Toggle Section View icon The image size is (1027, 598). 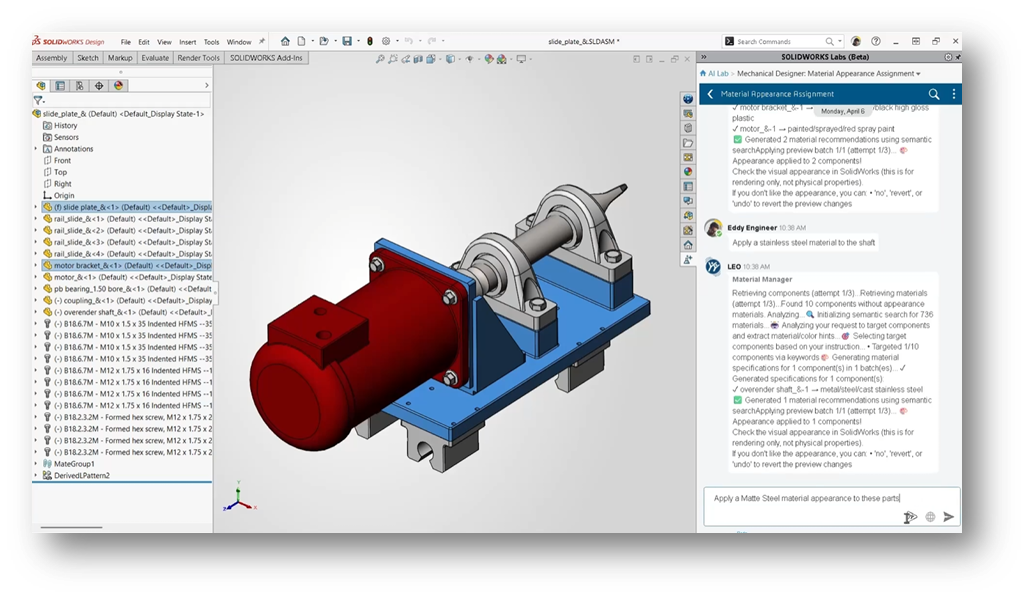(x=418, y=59)
